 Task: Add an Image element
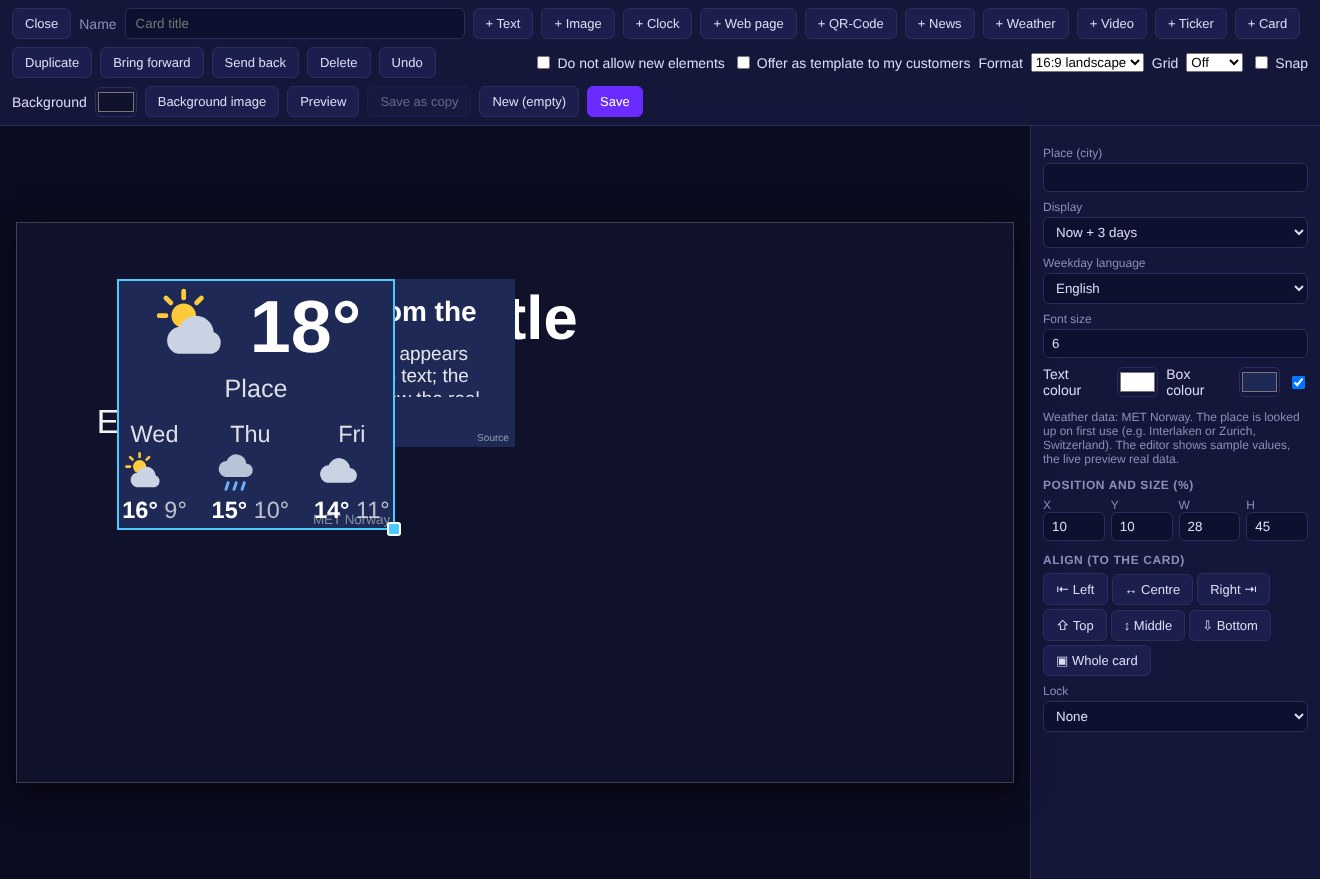(x=578, y=23)
